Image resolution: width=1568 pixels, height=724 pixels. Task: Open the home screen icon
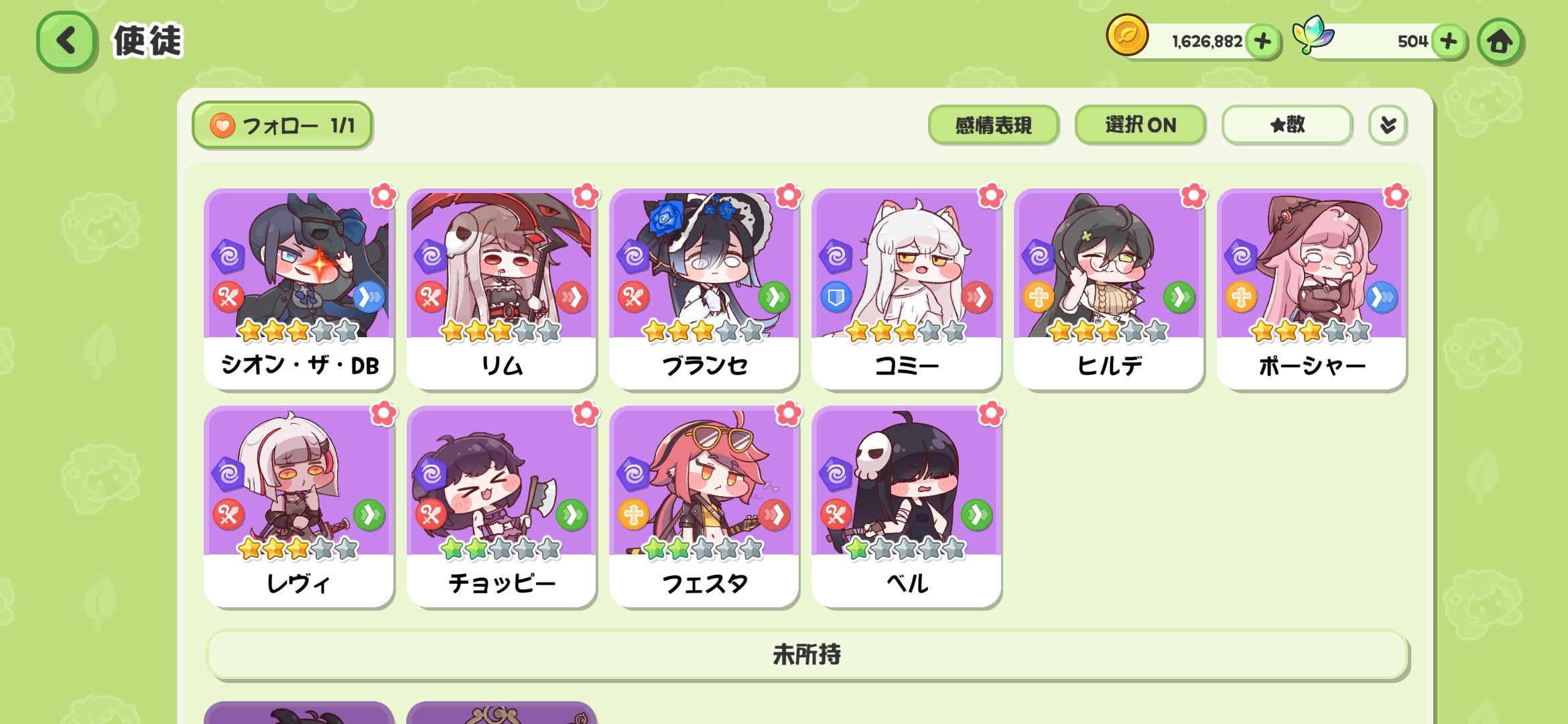(1500, 42)
